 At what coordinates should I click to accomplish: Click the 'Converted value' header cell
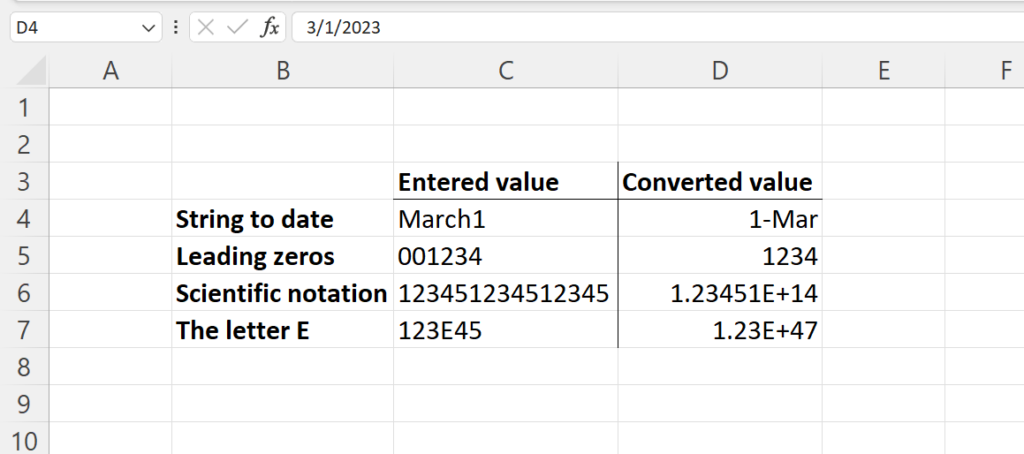[x=720, y=181]
